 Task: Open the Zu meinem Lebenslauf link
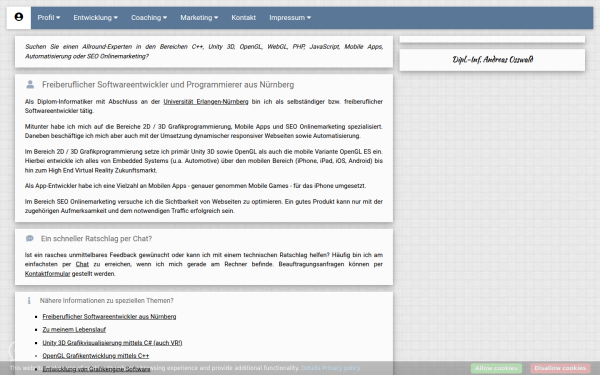click(74, 329)
